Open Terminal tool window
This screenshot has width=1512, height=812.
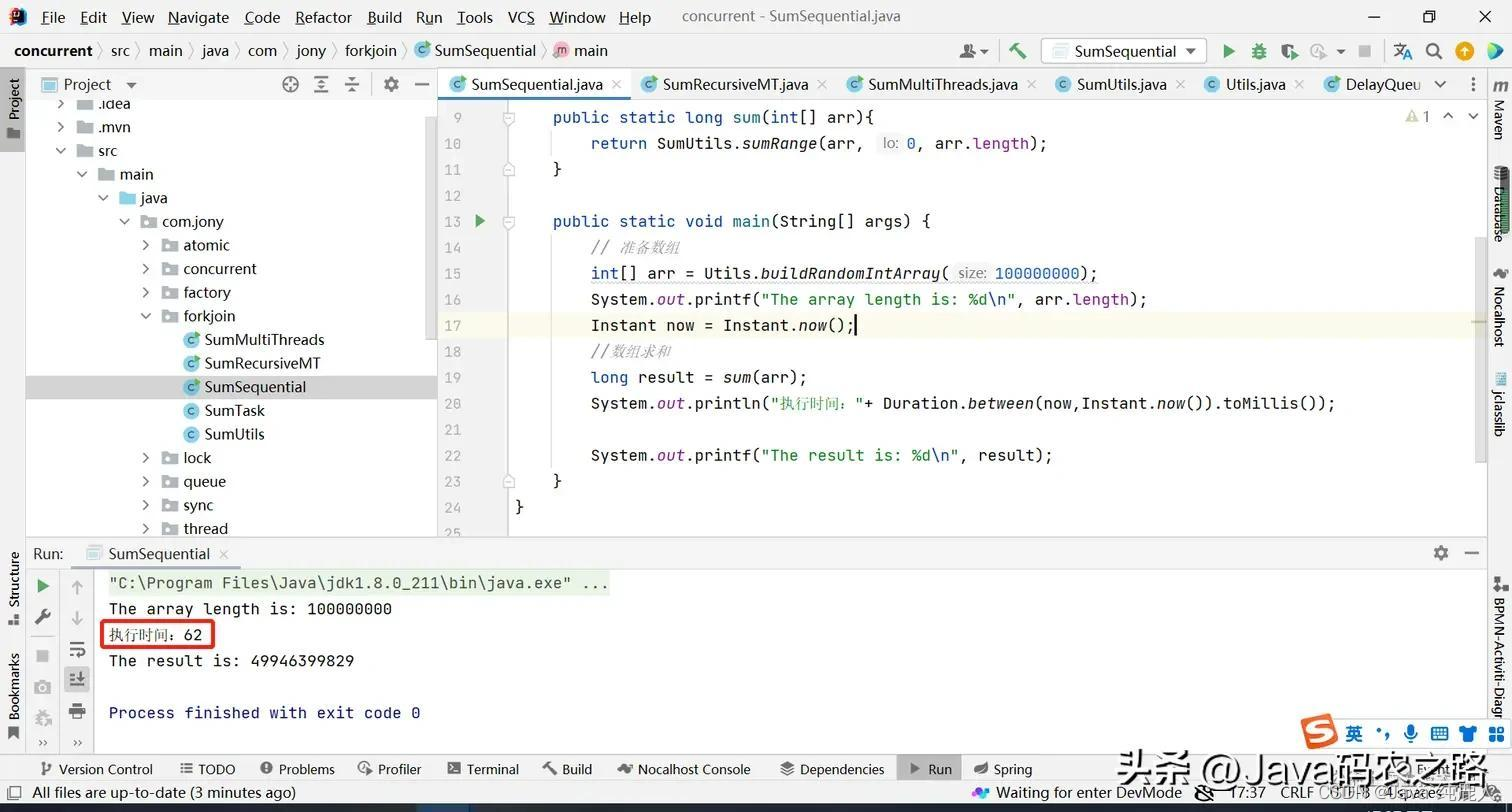point(483,769)
